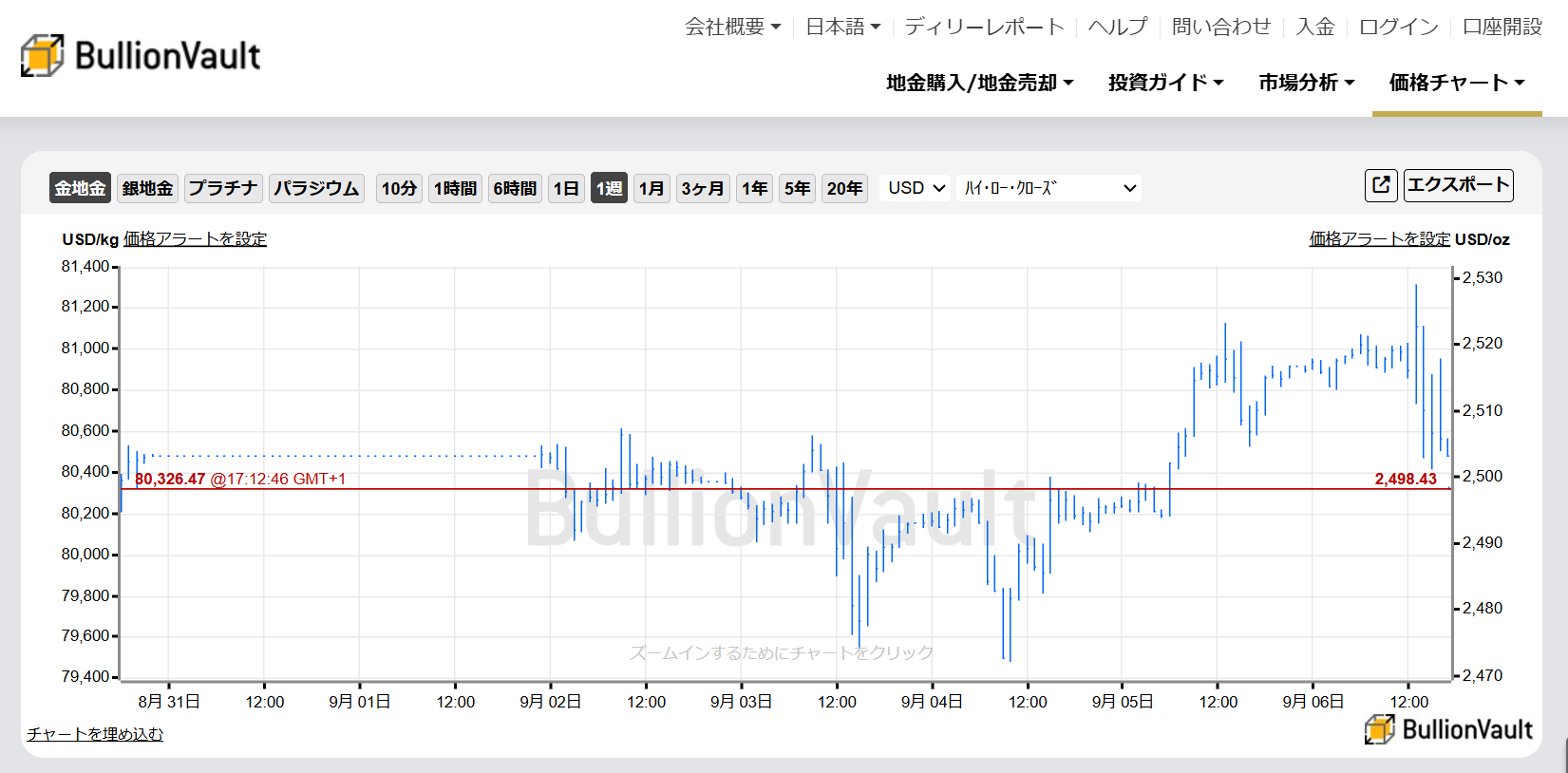
Task: Go to 問い合わせ page
Action: [x=1221, y=27]
